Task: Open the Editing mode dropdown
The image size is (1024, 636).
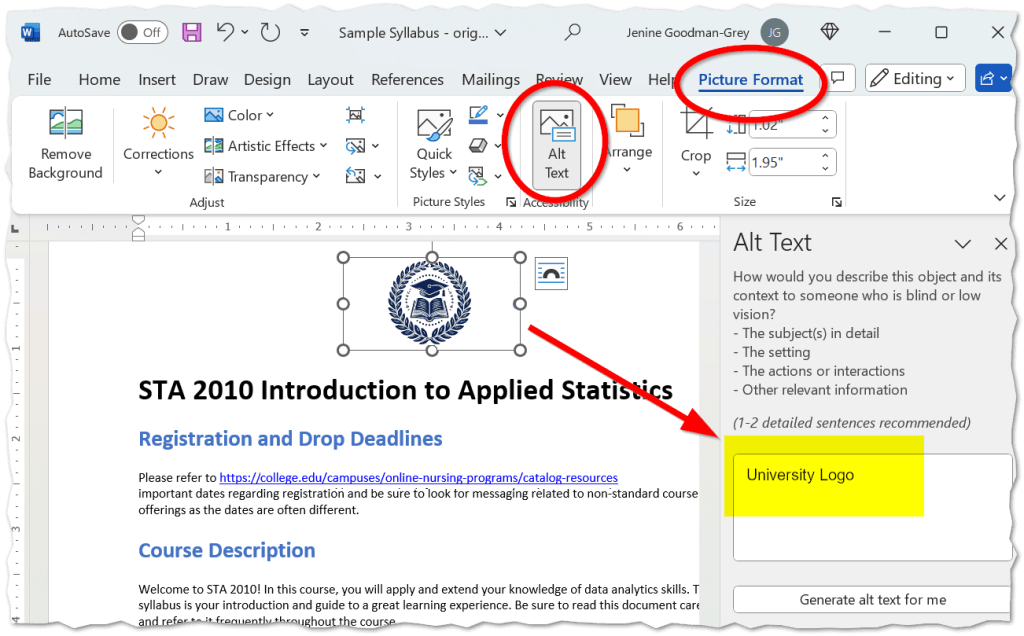Action: click(914, 78)
